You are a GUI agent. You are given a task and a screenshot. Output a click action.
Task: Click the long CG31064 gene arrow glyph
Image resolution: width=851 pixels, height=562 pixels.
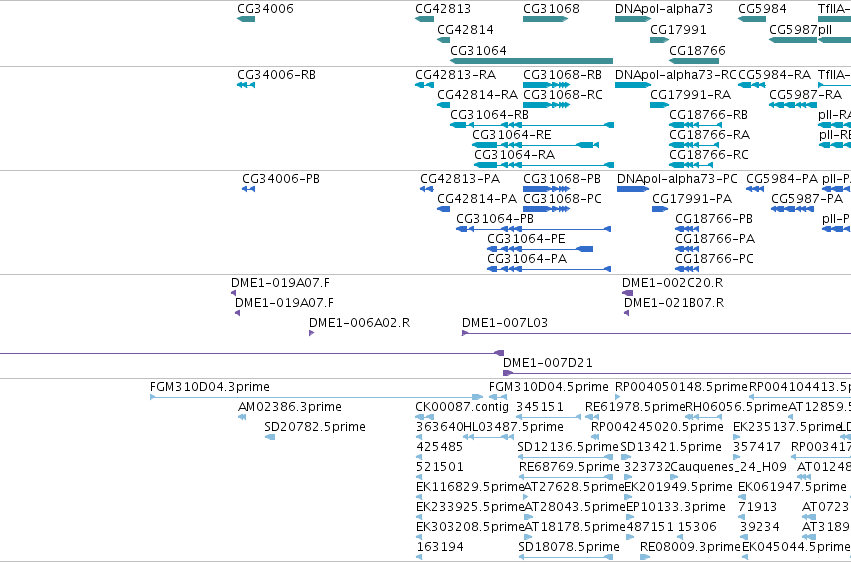[x=531, y=61]
